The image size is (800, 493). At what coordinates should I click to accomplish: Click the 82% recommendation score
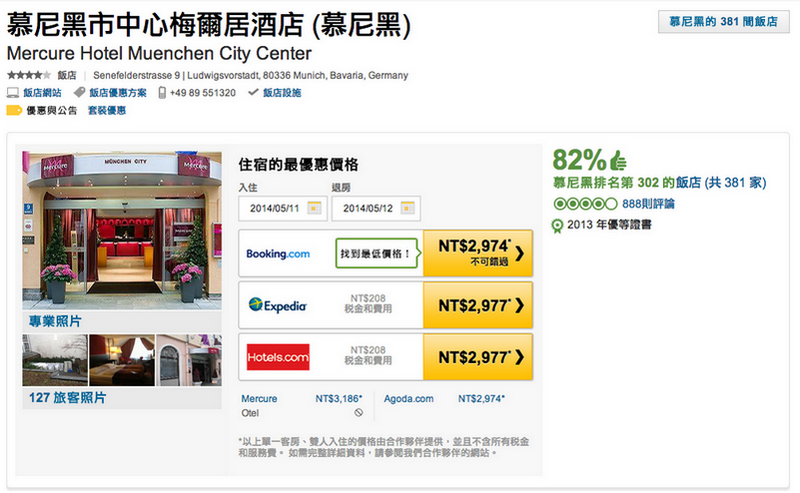[579, 160]
